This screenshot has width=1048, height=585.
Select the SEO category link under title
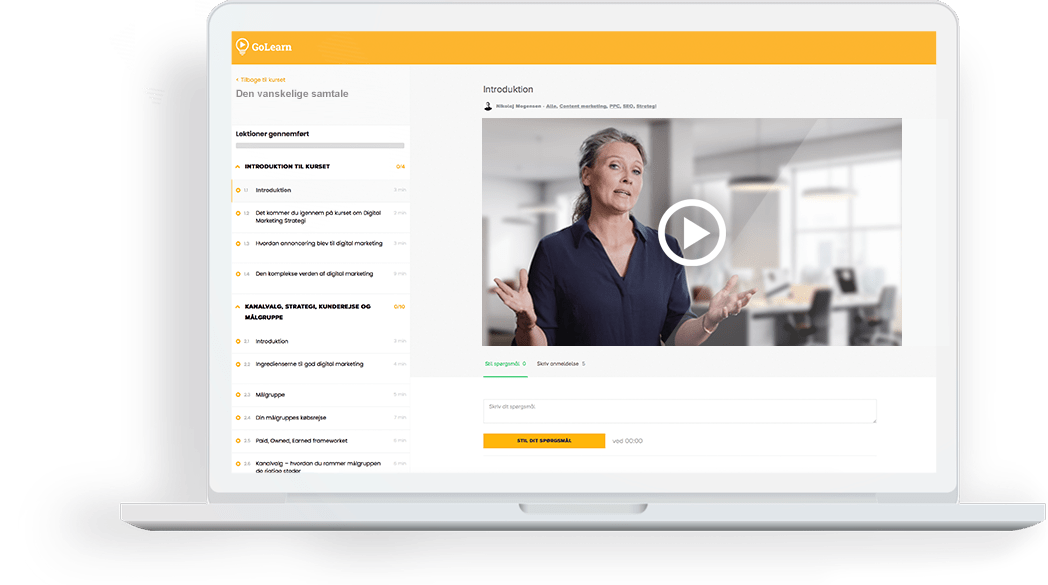[x=628, y=106]
